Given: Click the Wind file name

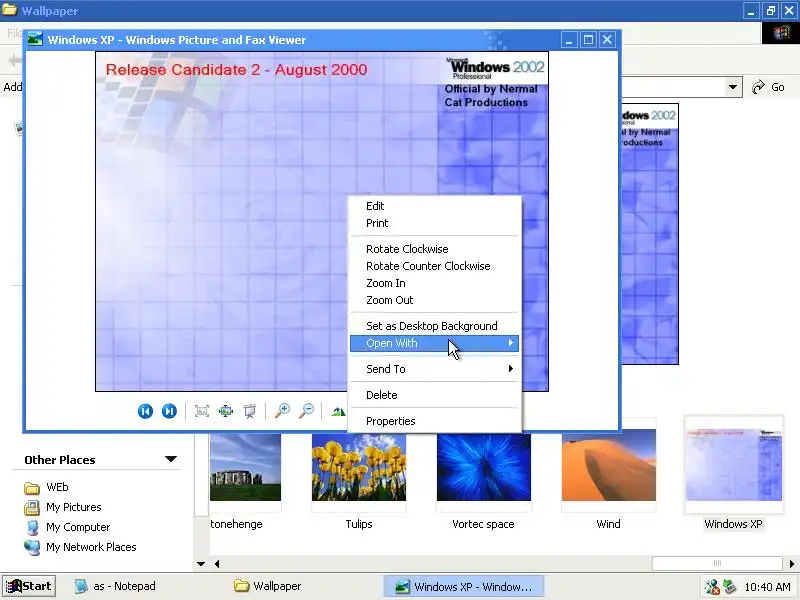Looking at the screenshot, I should (x=608, y=524).
